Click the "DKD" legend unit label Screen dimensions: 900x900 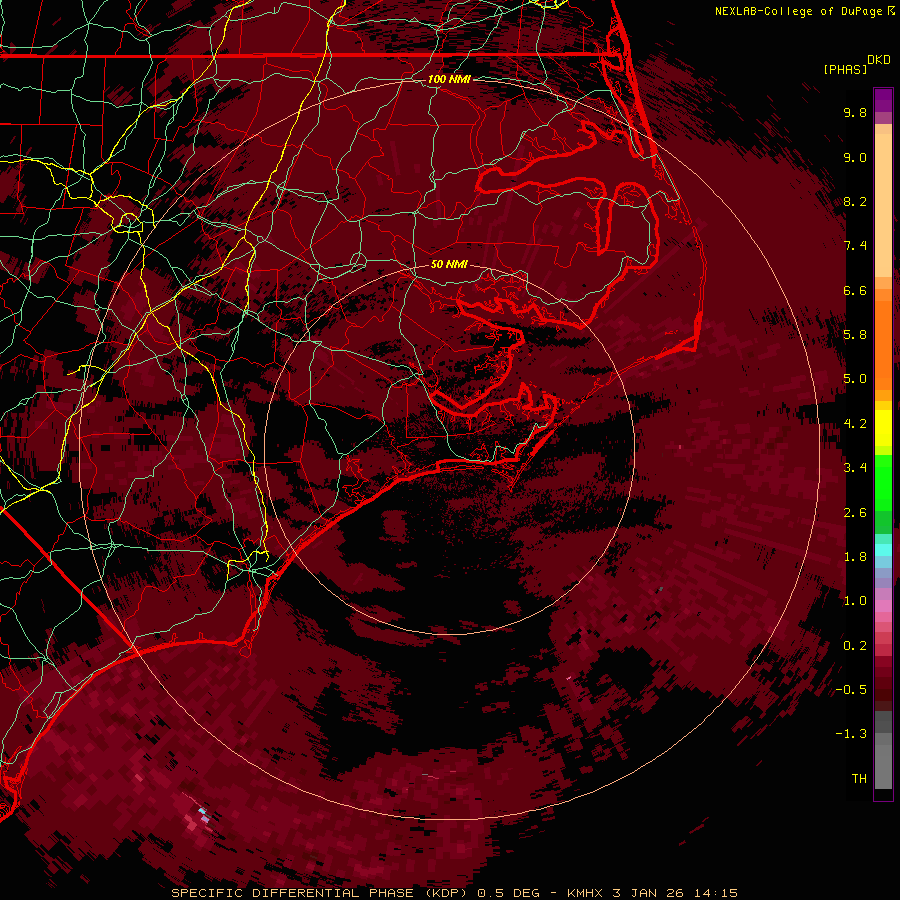coord(879,60)
